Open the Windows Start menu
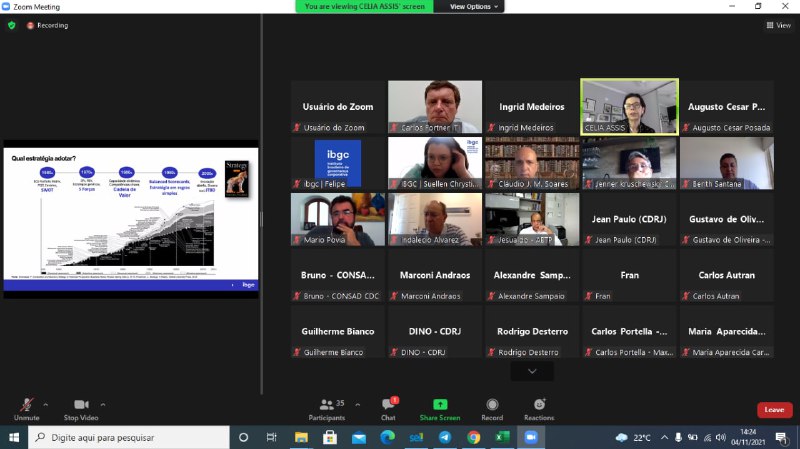The height and width of the screenshot is (449, 800). click(14, 437)
